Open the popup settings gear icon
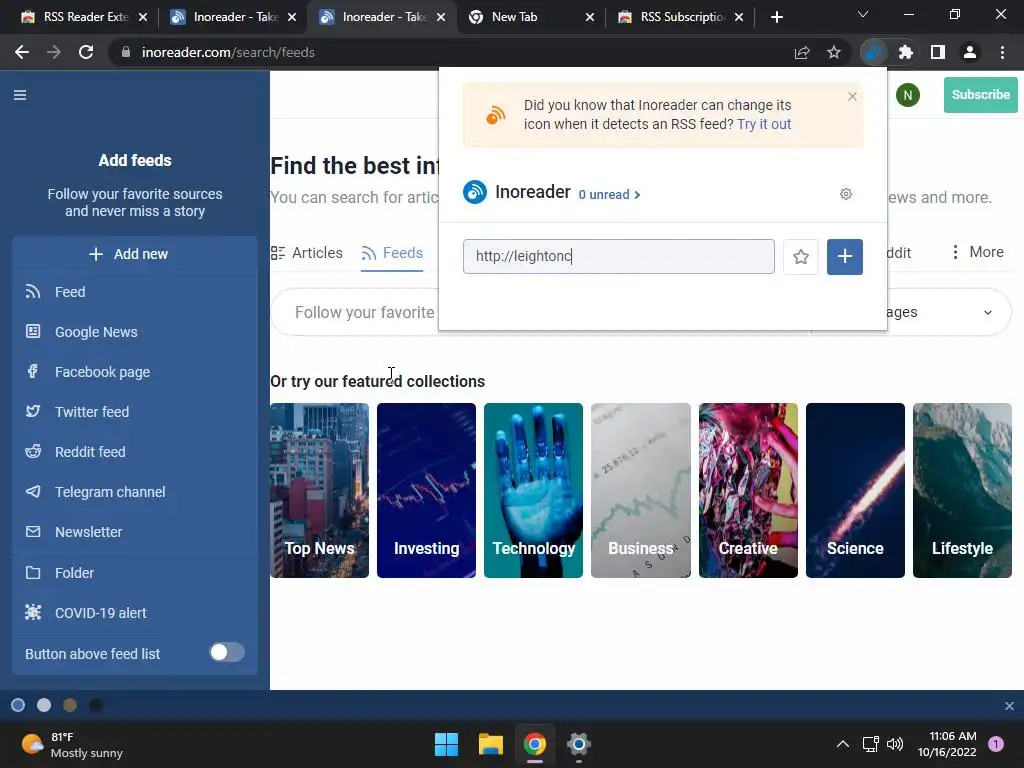Image resolution: width=1024 pixels, height=768 pixels. (846, 194)
